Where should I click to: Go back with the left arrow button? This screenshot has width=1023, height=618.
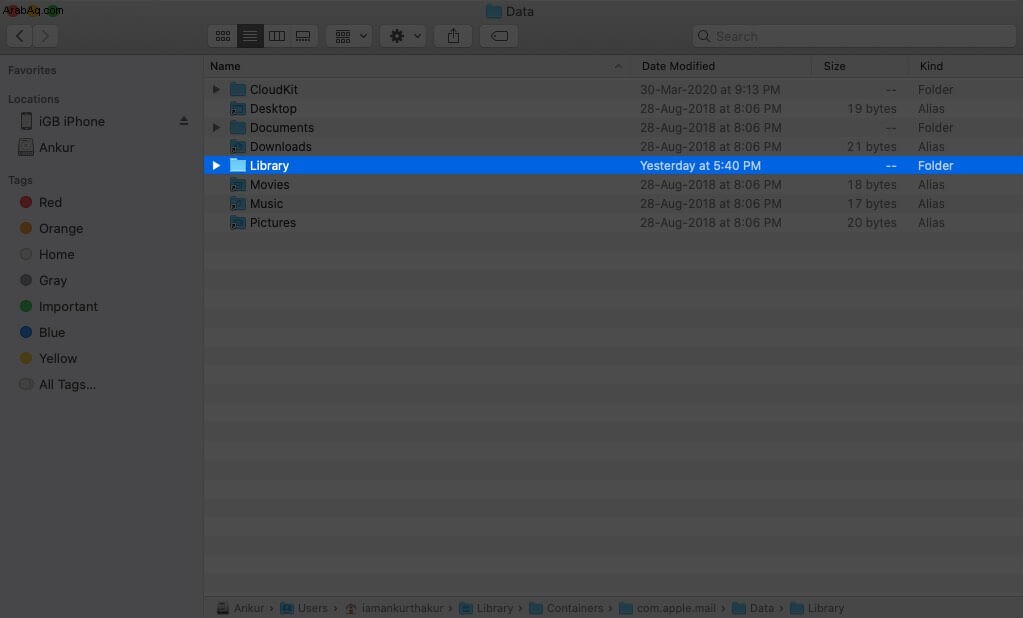click(20, 36)
